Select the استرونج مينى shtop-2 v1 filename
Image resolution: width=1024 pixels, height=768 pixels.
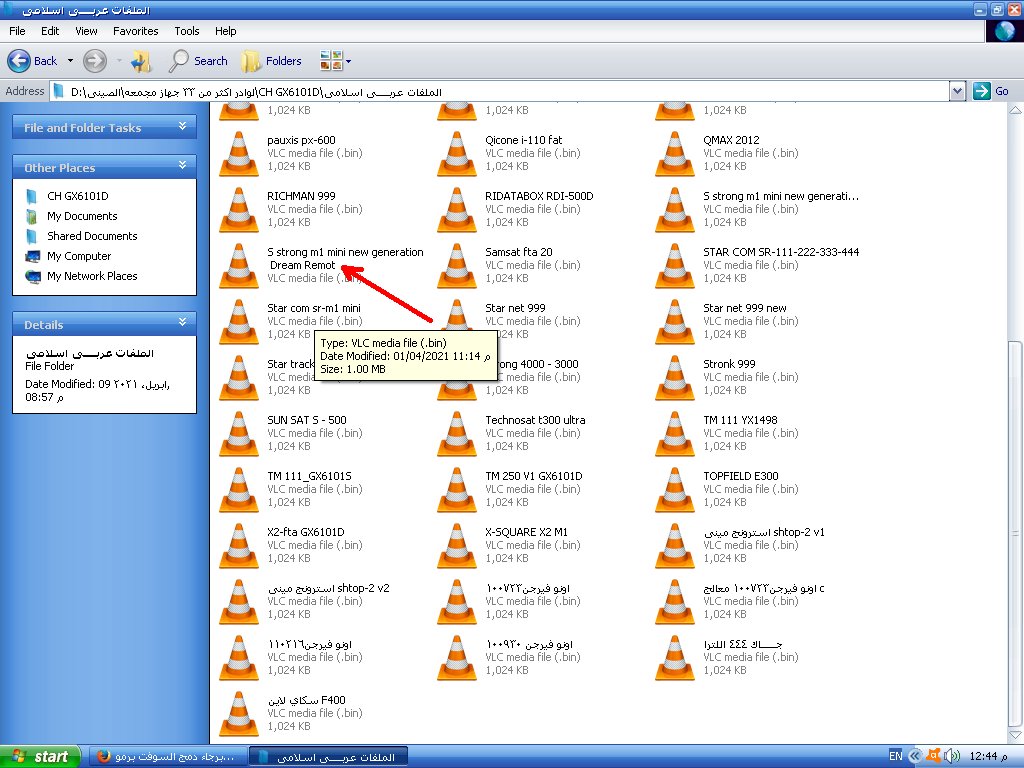click(x=764, y=532)
